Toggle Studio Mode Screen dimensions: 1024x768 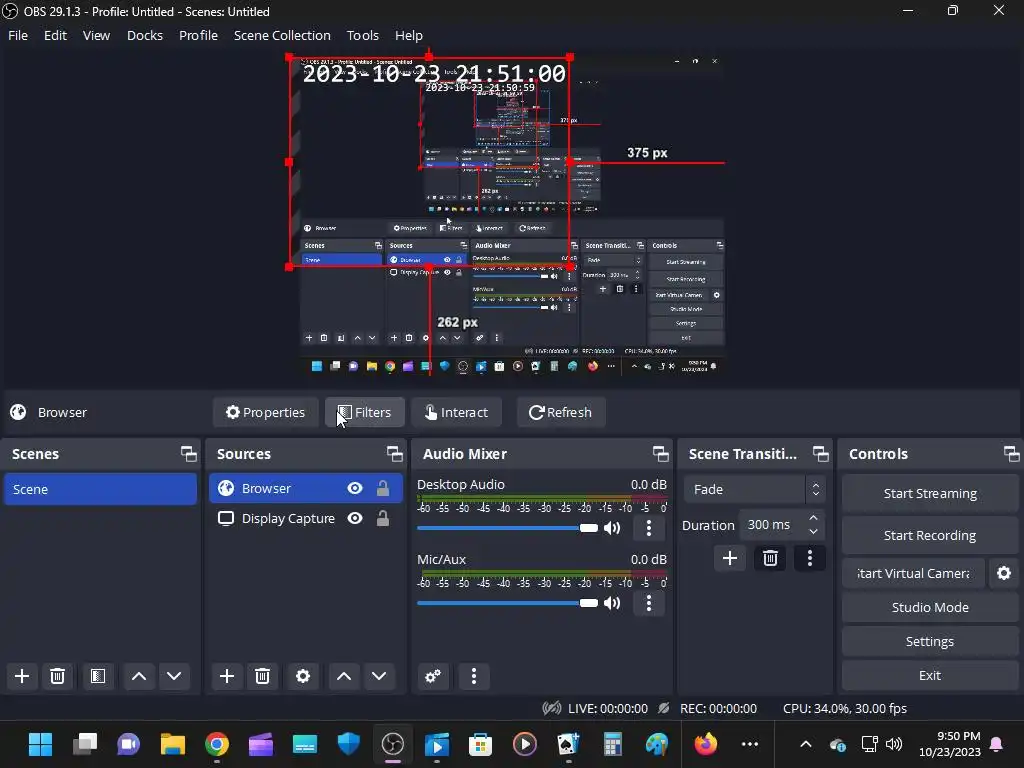coord(930,607)
